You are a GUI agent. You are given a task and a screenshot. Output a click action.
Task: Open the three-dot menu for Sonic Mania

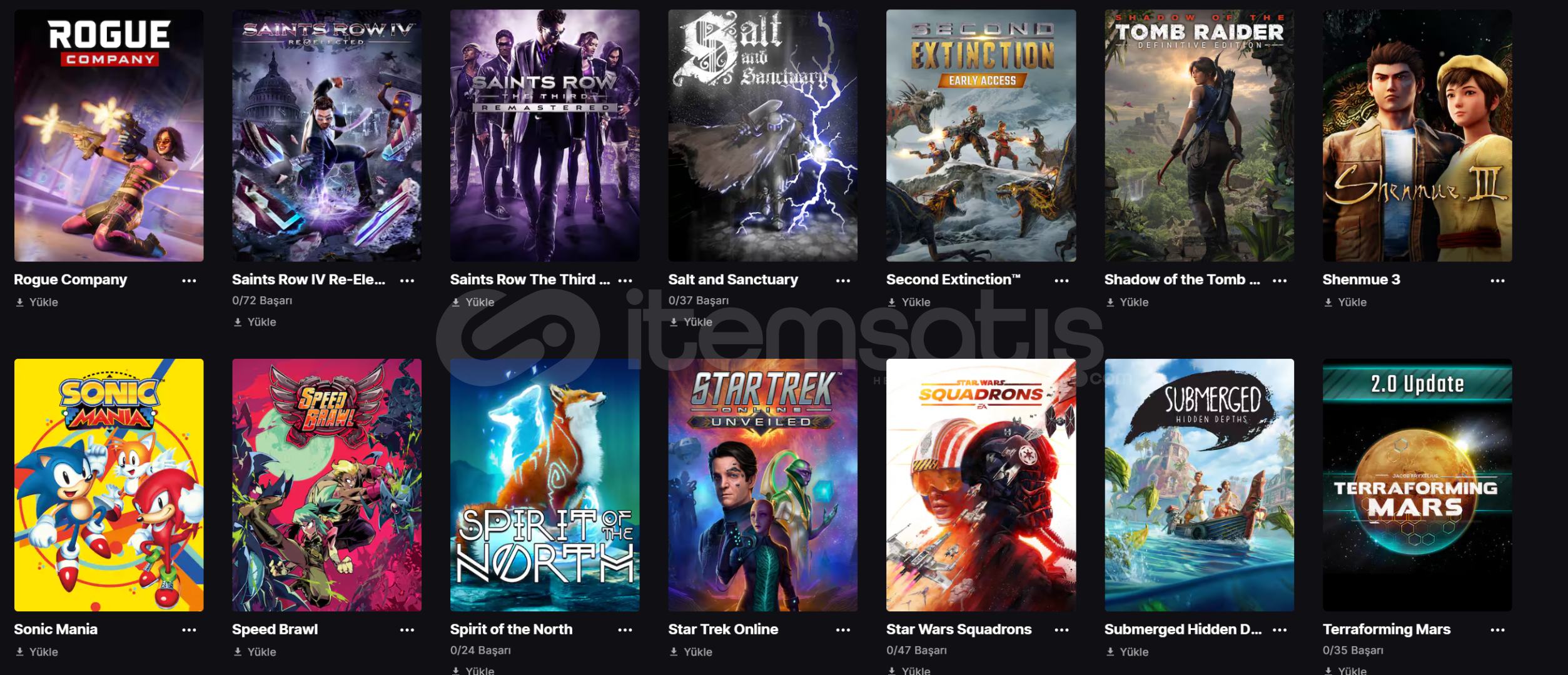coord(189,630)
